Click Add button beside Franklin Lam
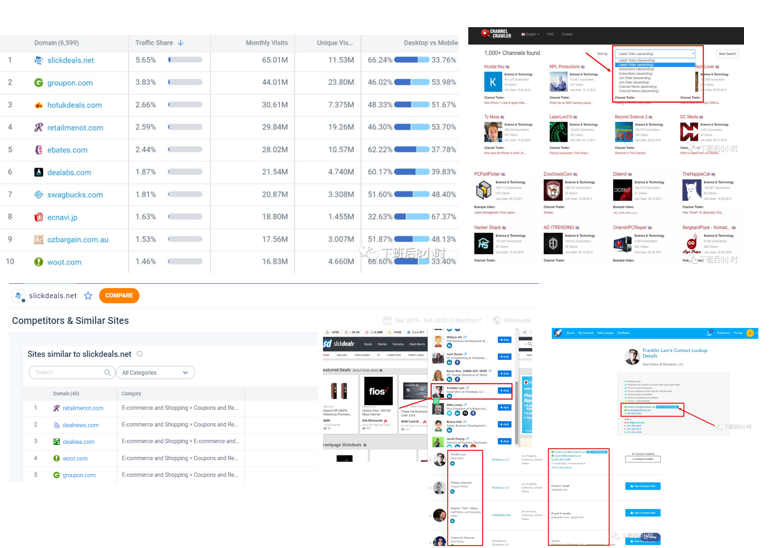The width and height of the screenshot is (779, 548). 504,391
